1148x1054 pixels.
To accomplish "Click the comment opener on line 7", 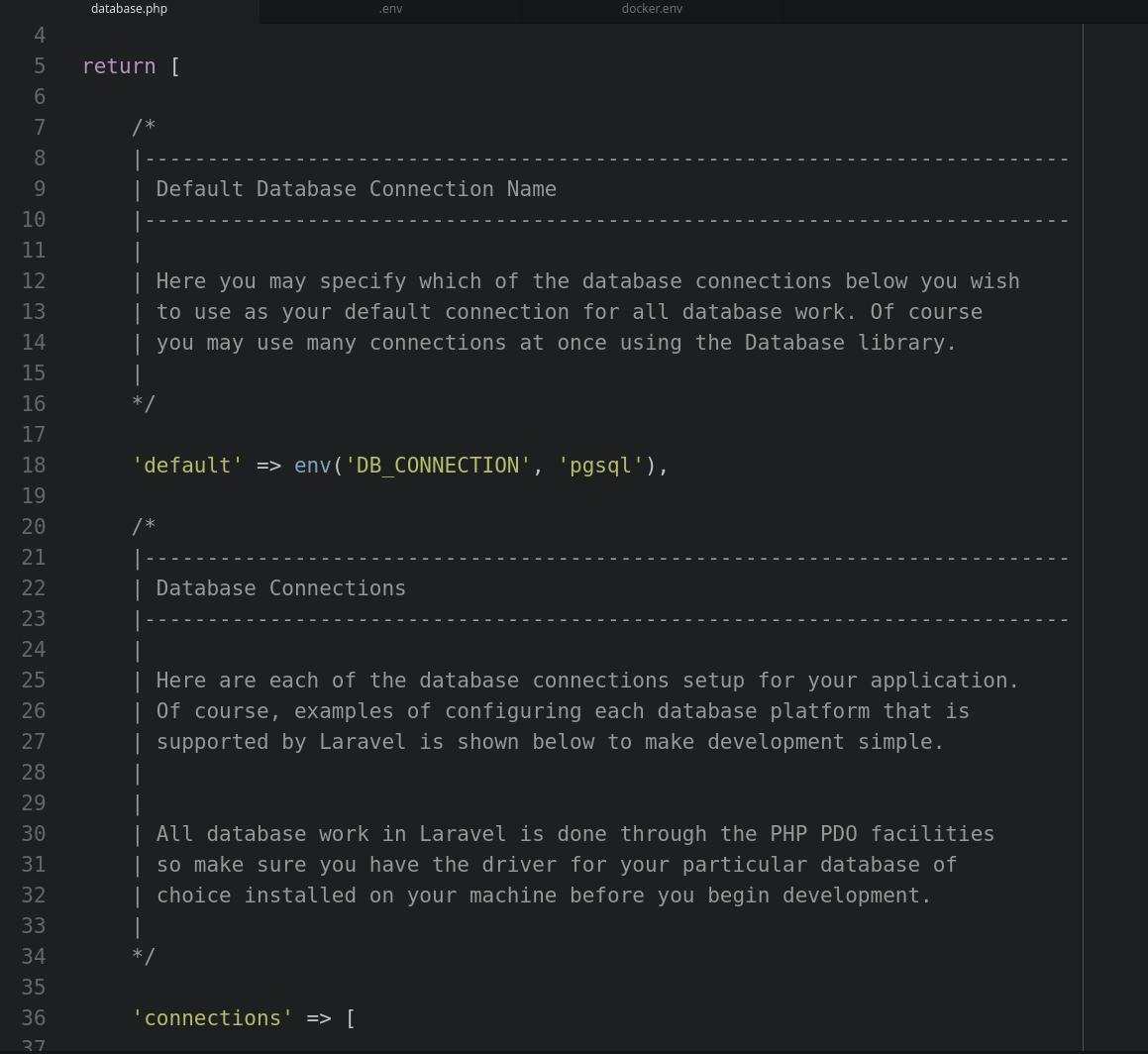I will [x=144, y=127].
